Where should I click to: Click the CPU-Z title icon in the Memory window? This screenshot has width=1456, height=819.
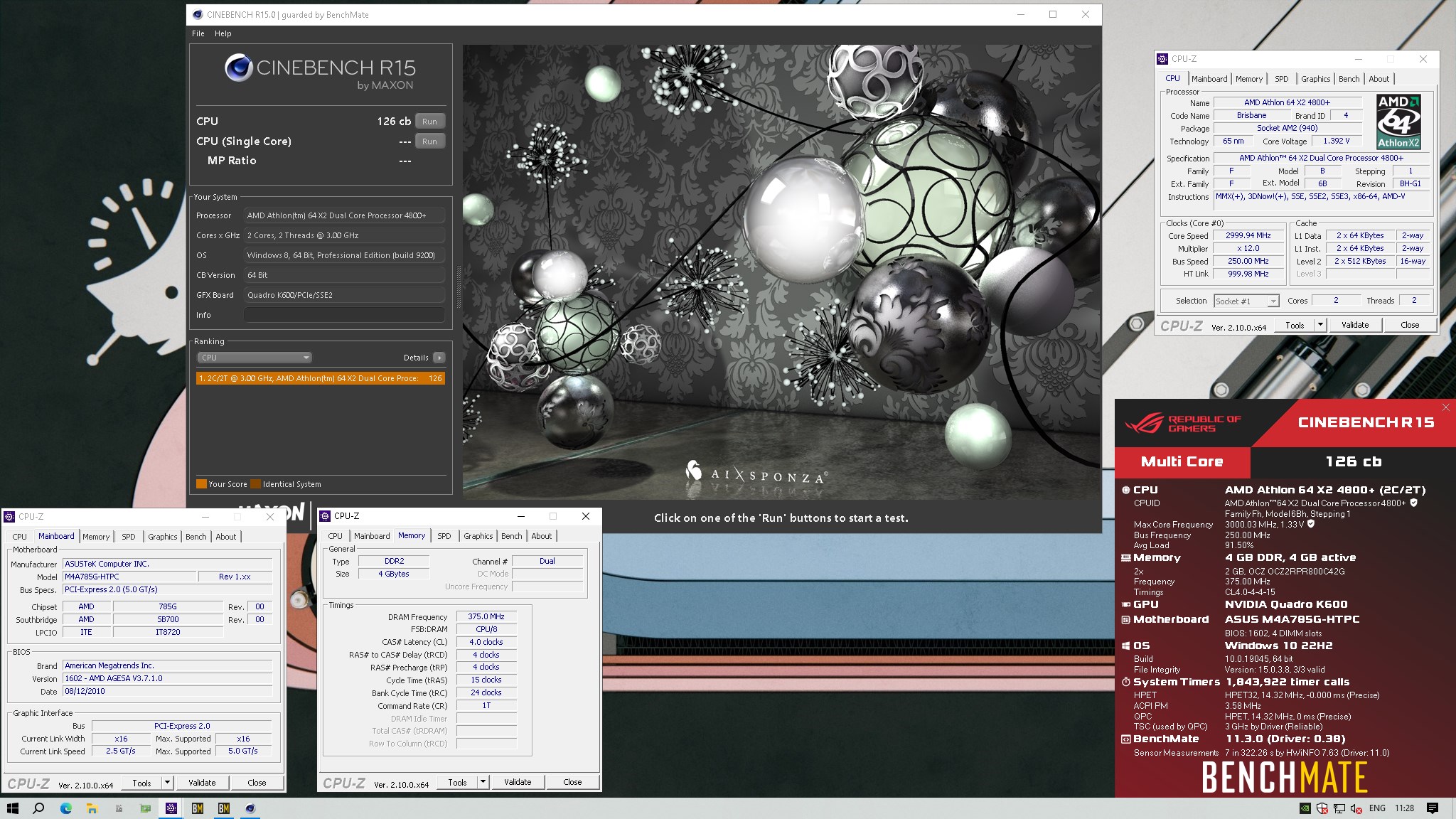pyautogui.click(x=325, y=516)
